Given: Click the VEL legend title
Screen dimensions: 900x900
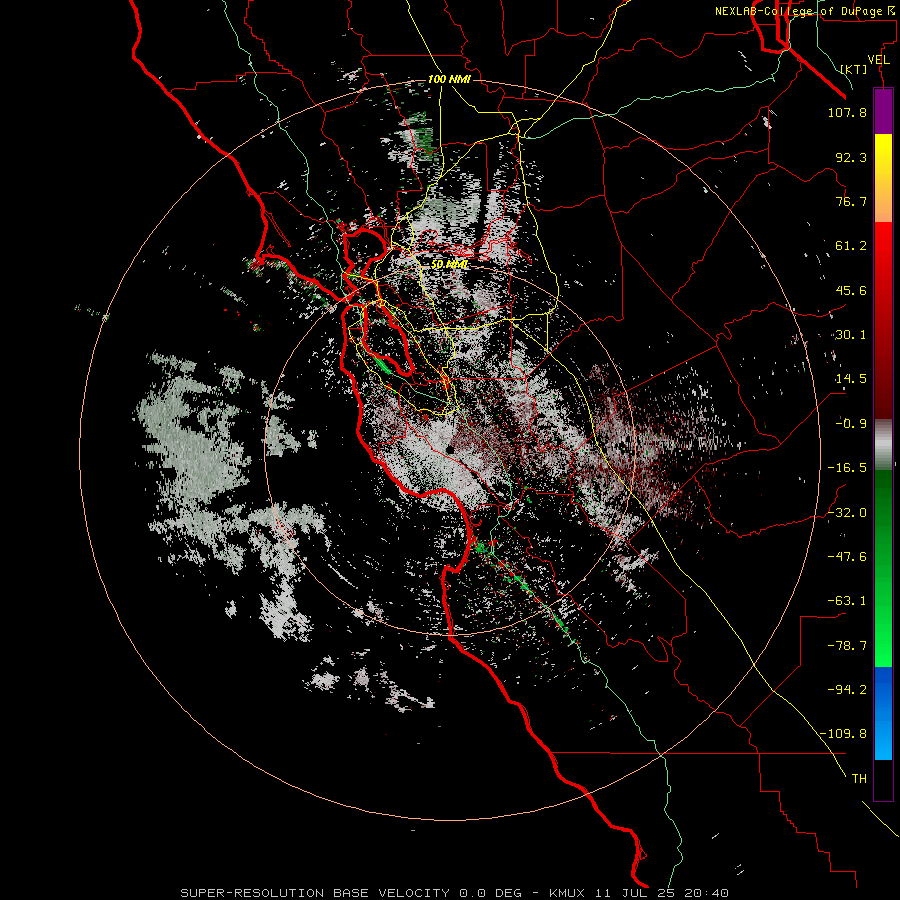Looking at the screenshot, I should (878, 60).
